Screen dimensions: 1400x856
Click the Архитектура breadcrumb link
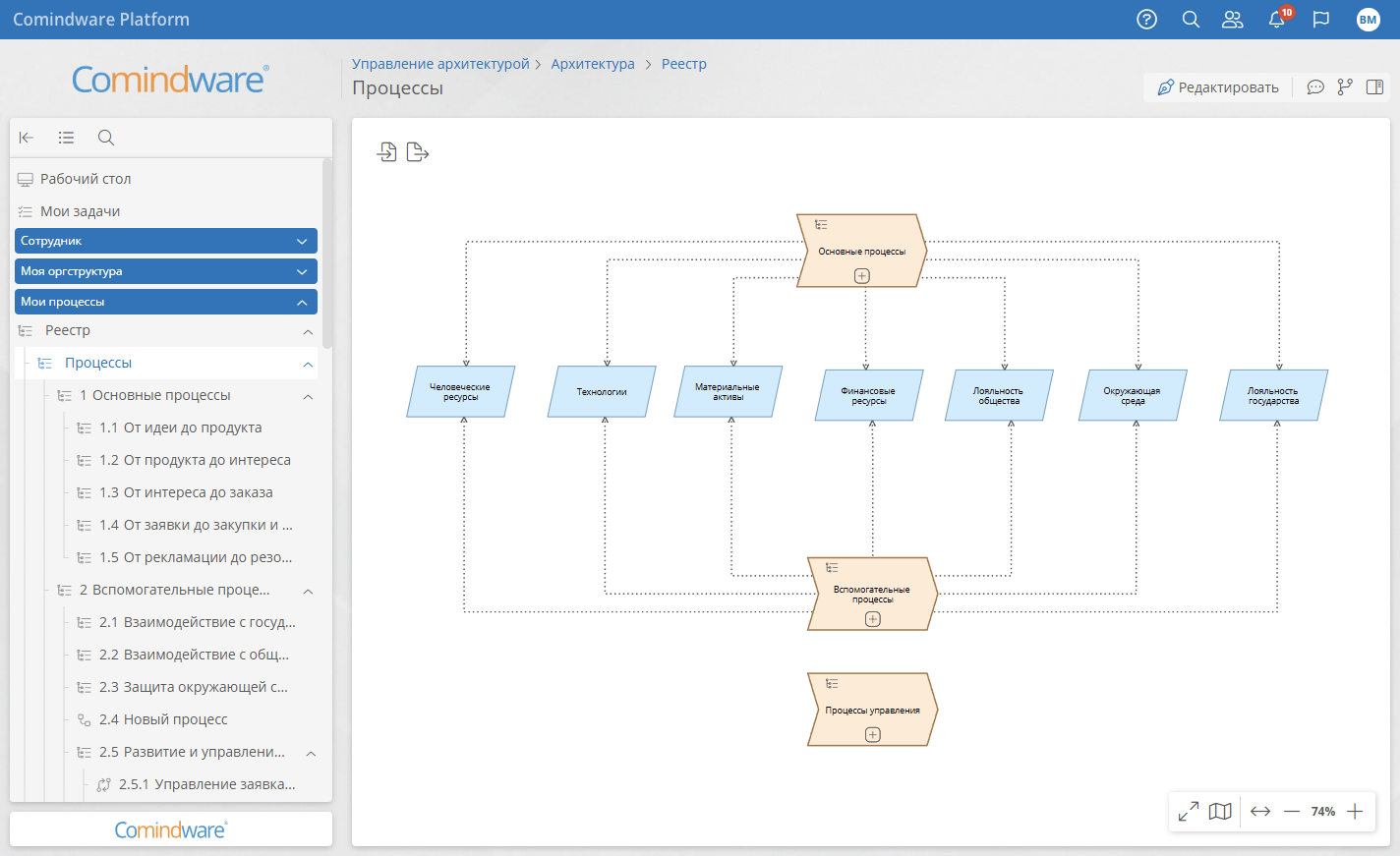(593, 64)
